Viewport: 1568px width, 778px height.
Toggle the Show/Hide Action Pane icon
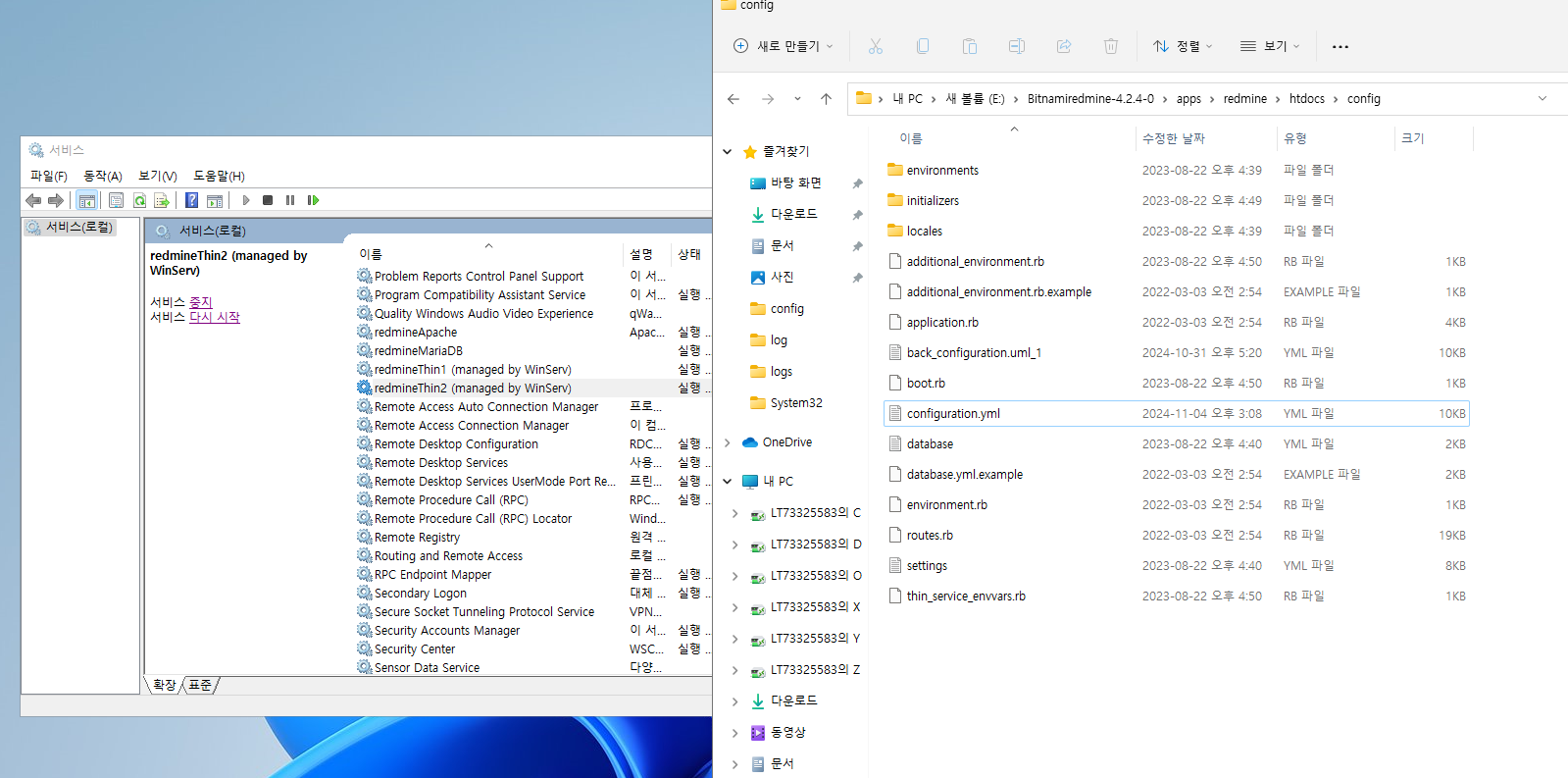coord(215,200)
